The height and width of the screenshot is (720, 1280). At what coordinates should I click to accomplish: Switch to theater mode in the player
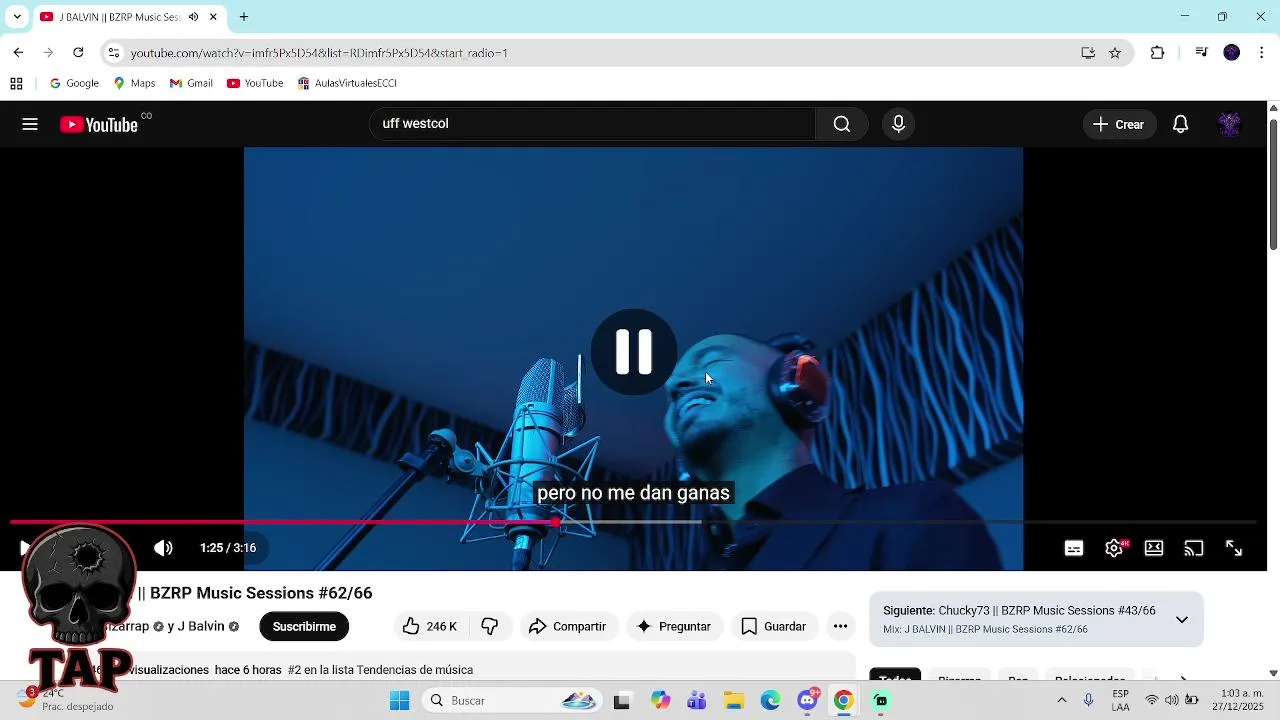pyautogui.click(x=1154, y=548)
